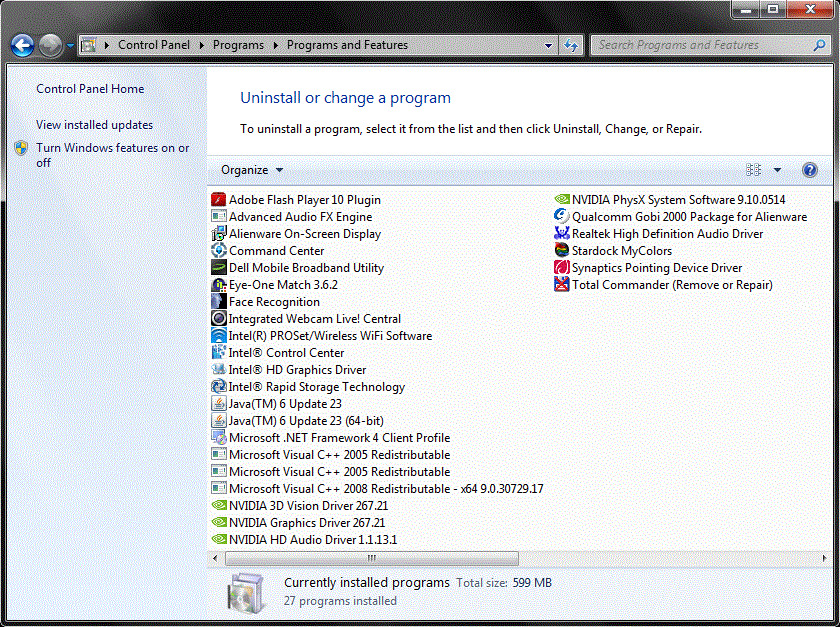Select Eye-One Match 3.6.2 name
This screenshot has height=627, width=840.
point(283,285)
